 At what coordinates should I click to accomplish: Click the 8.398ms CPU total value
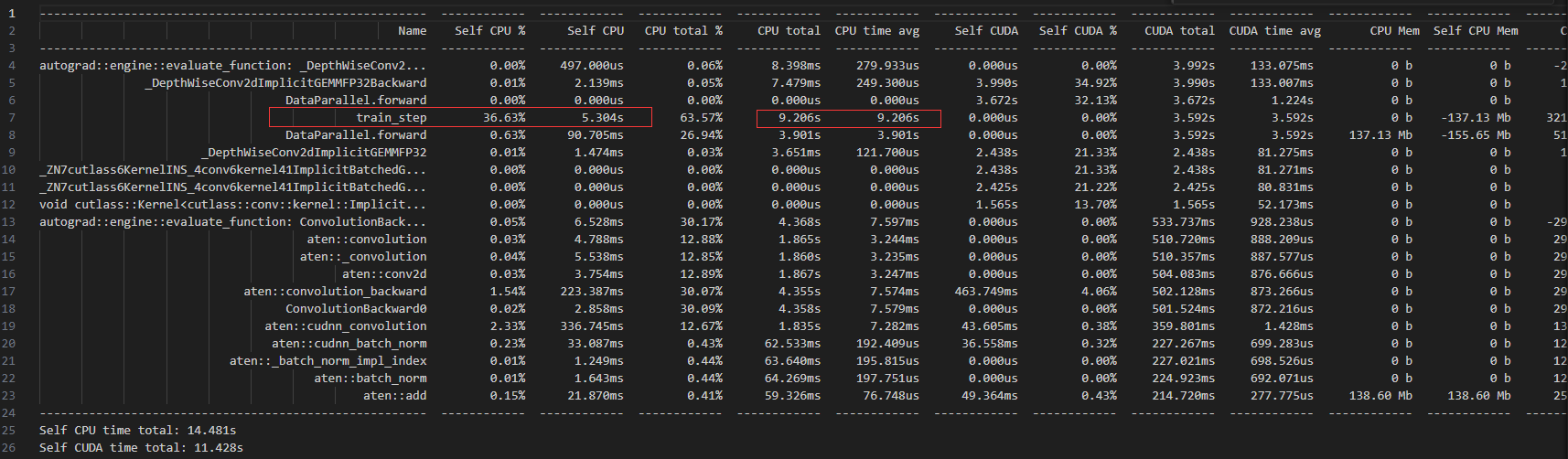(x=796, y=65)
